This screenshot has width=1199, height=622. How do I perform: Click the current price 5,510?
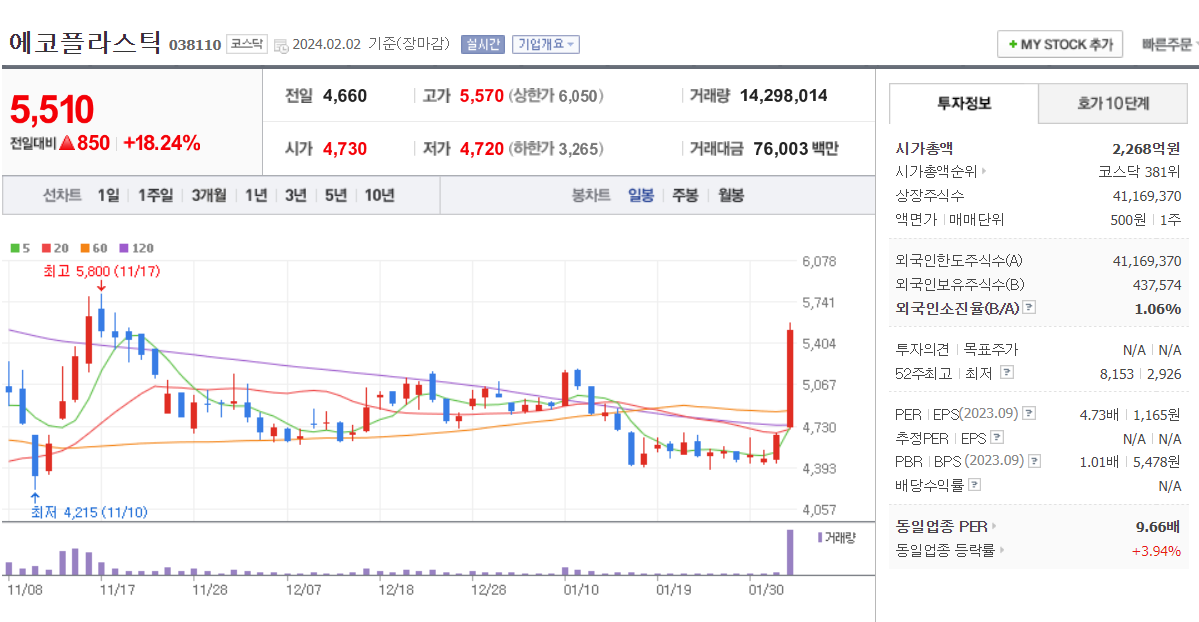point(52,109)
